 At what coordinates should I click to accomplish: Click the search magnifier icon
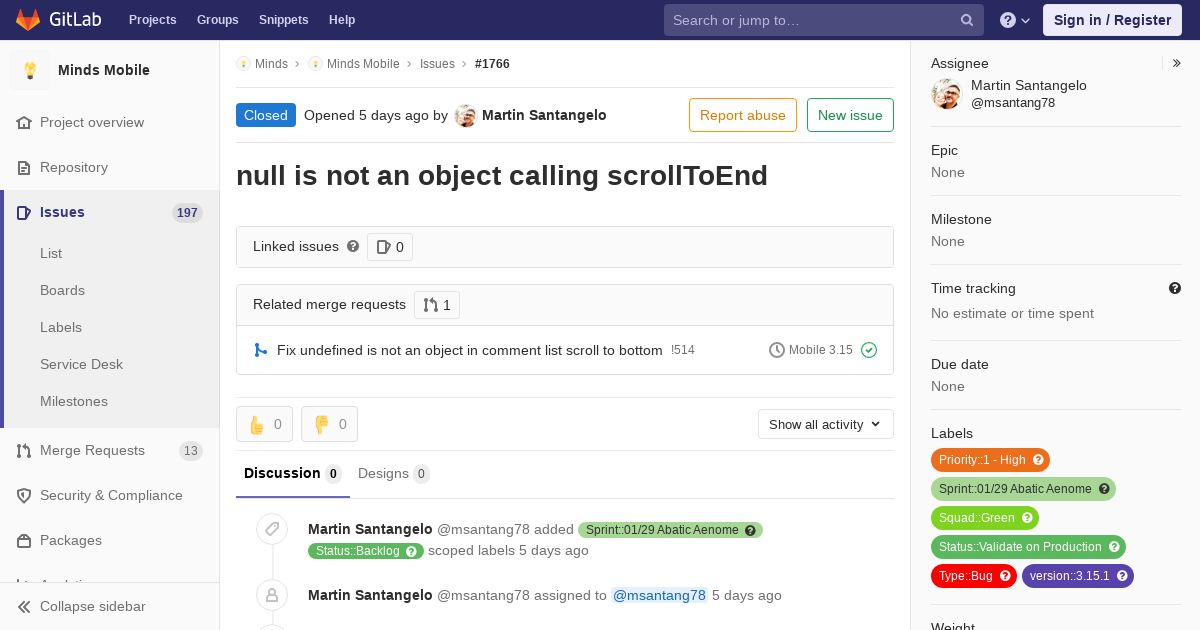(x=967, y=20)
